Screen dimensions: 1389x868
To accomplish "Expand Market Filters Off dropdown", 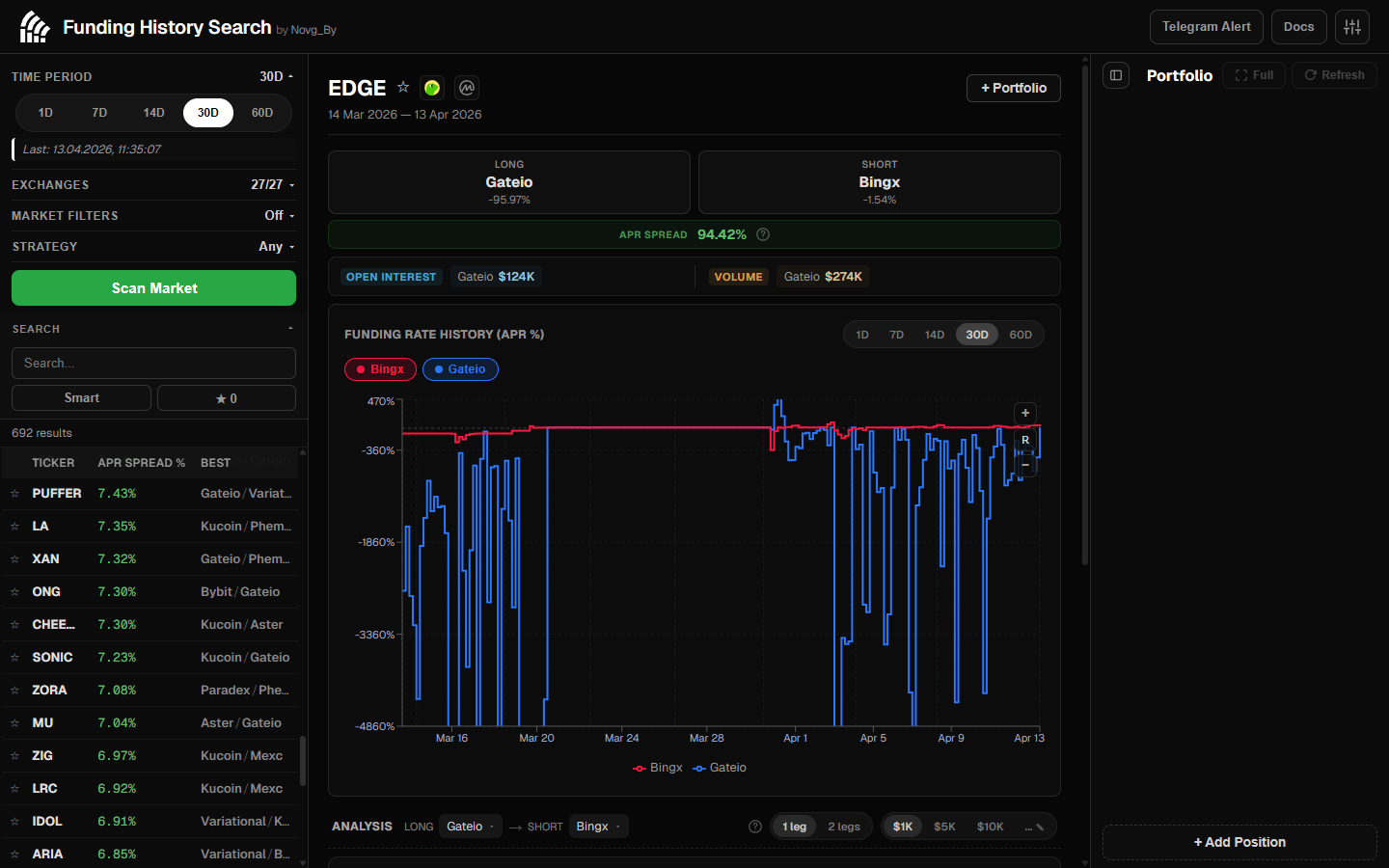I will [280, 215].
